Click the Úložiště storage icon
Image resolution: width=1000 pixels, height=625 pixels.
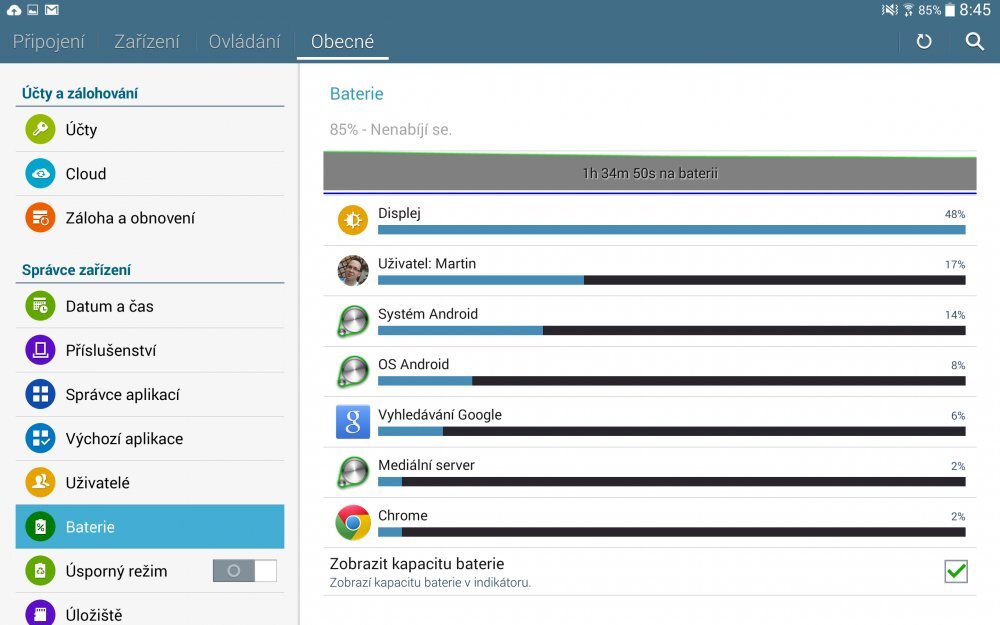pyautogui.click(x=40, y=614)
